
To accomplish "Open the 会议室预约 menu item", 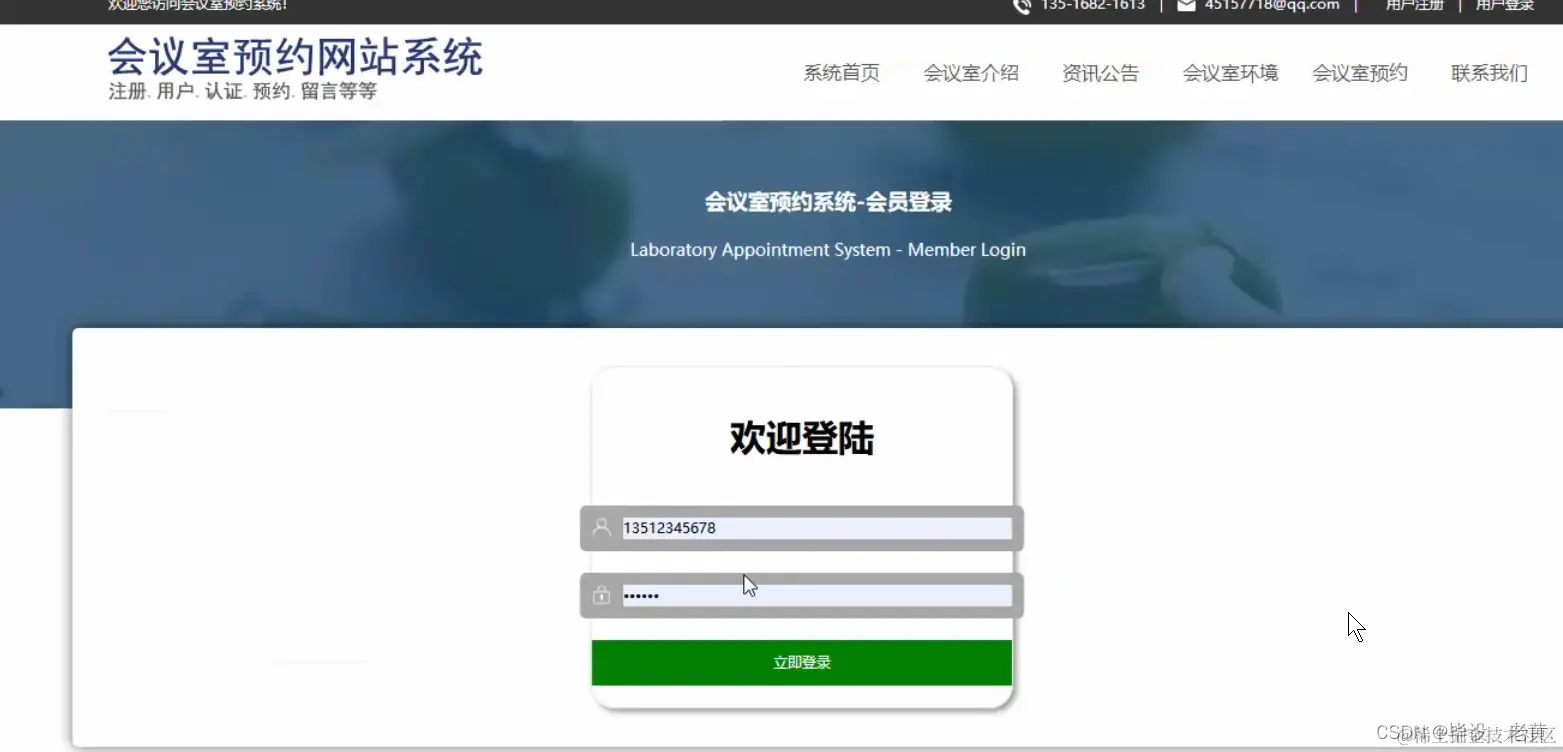I will tap(1358, 72).
